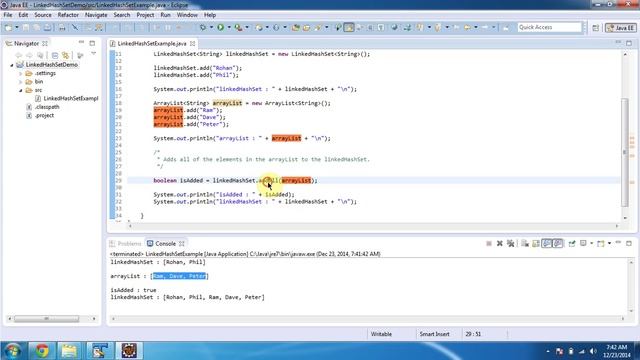Minimize the Navigator view
640x360 pixels.
[81, 42]
